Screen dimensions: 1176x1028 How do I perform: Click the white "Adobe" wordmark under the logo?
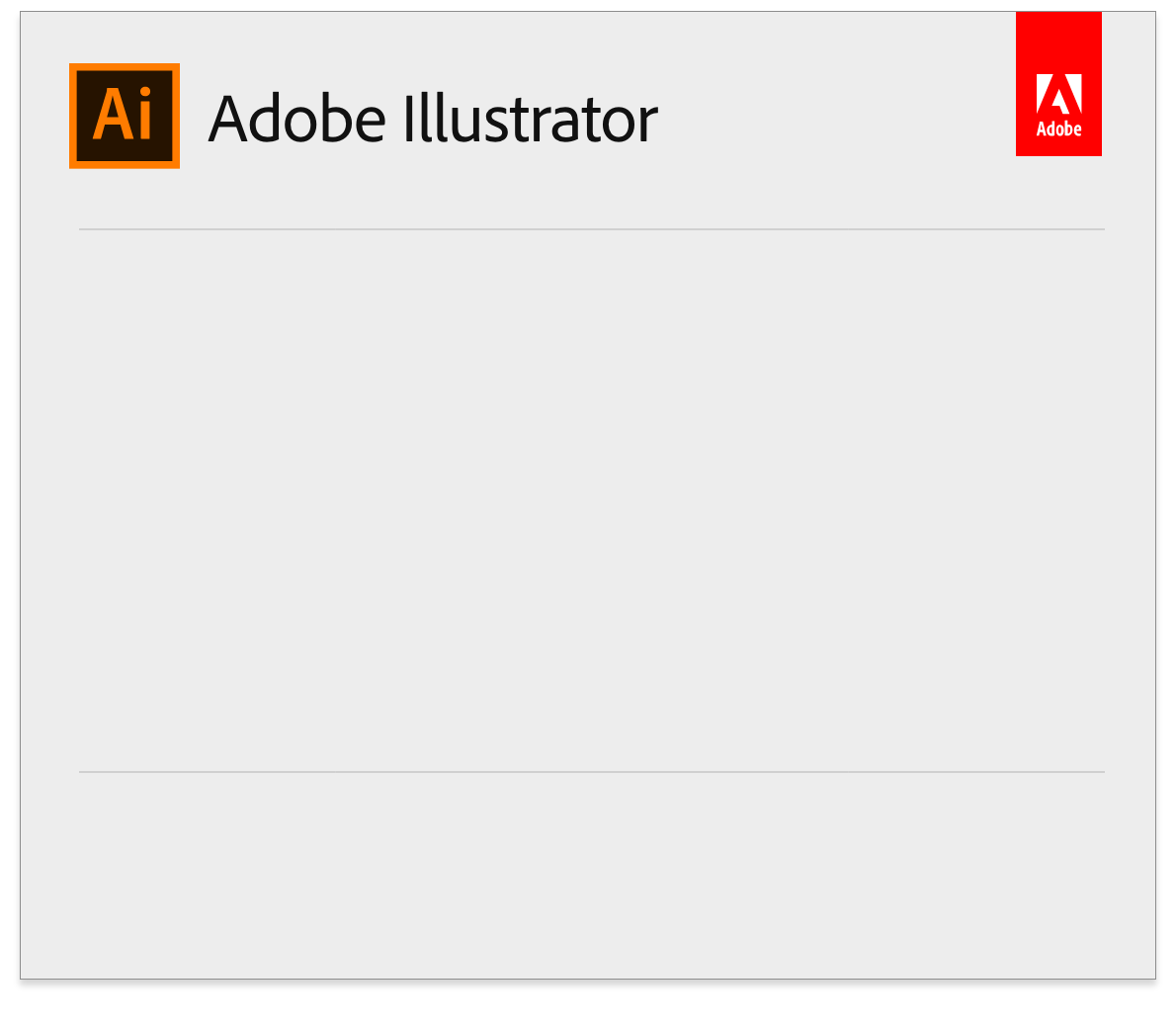[x=1058, y=129]
